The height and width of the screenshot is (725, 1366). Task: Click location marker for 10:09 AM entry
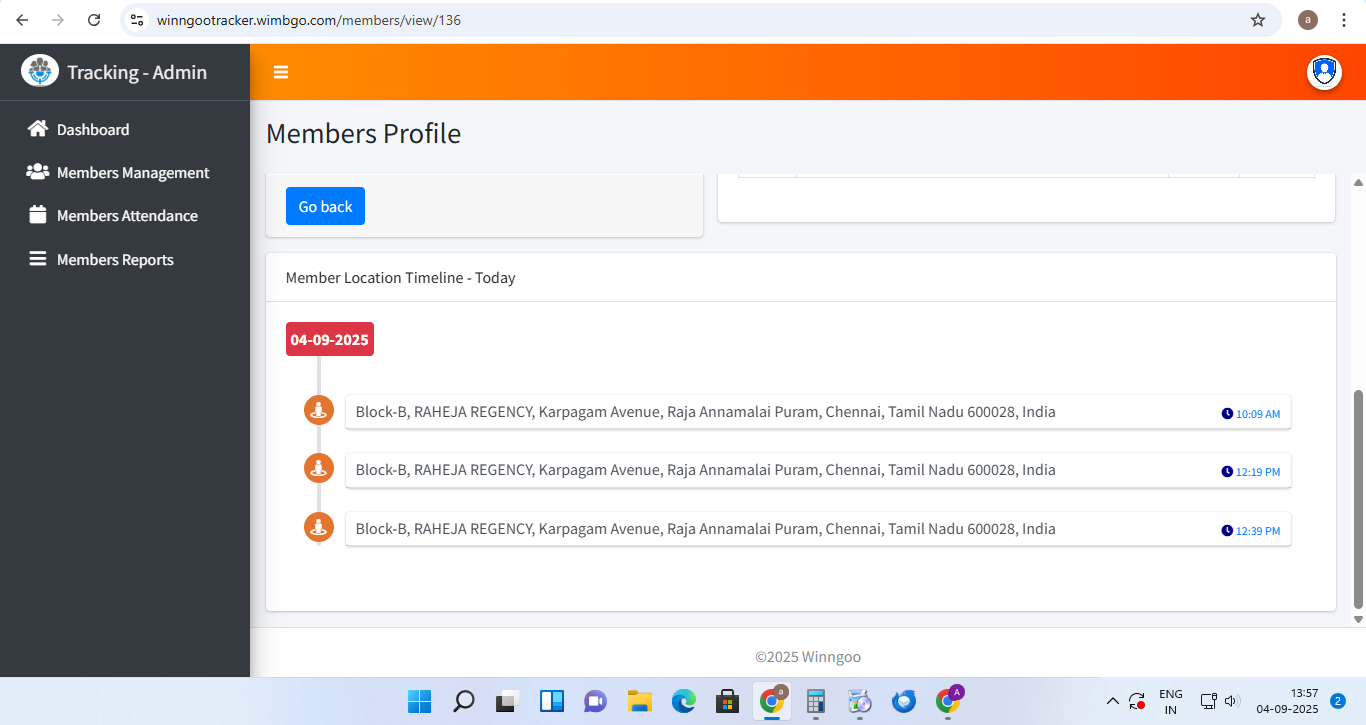pos(319,410)
